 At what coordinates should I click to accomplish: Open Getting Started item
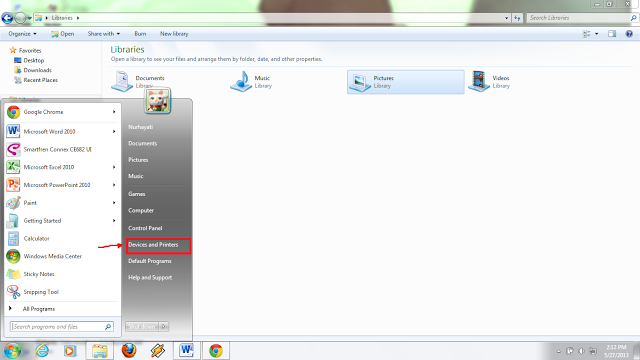[61, 220]
